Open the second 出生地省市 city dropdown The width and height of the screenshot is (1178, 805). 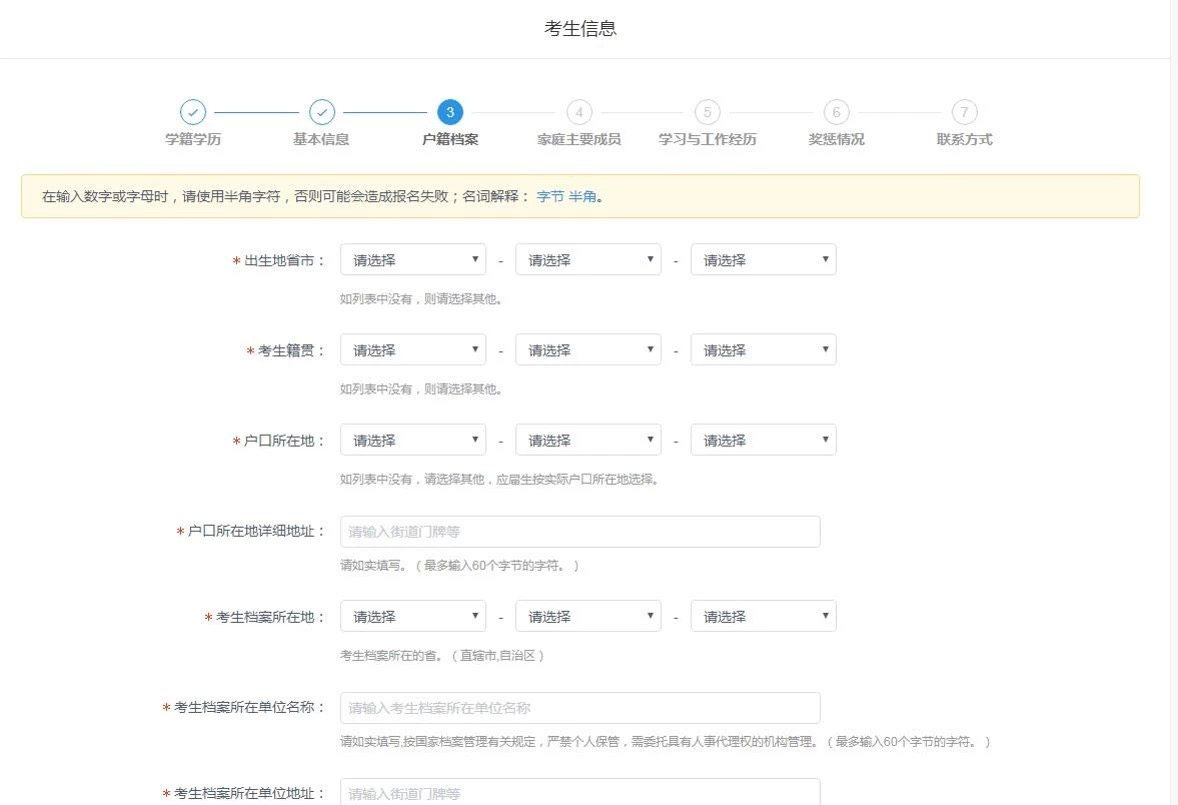(588, 260)
